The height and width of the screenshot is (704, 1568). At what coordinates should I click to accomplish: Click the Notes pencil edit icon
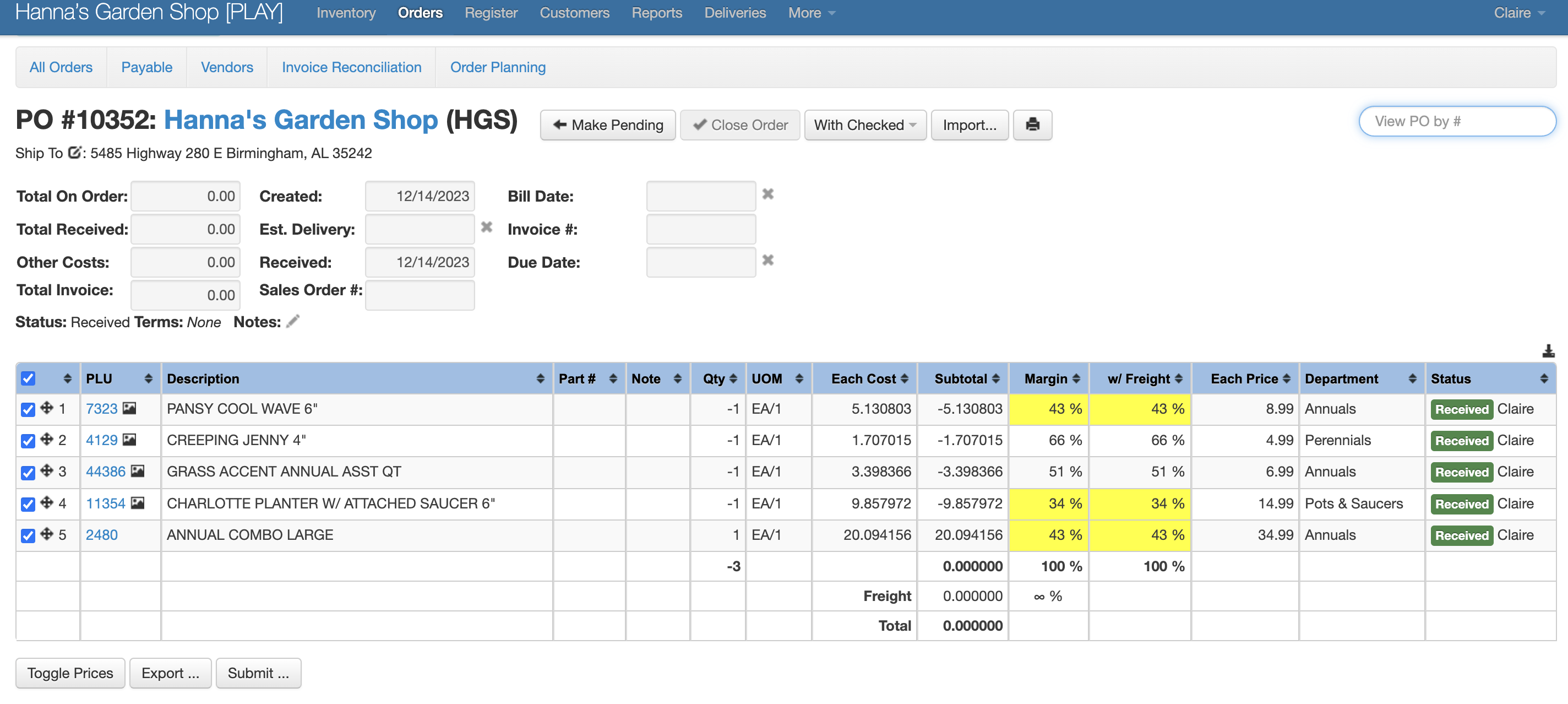293,321
